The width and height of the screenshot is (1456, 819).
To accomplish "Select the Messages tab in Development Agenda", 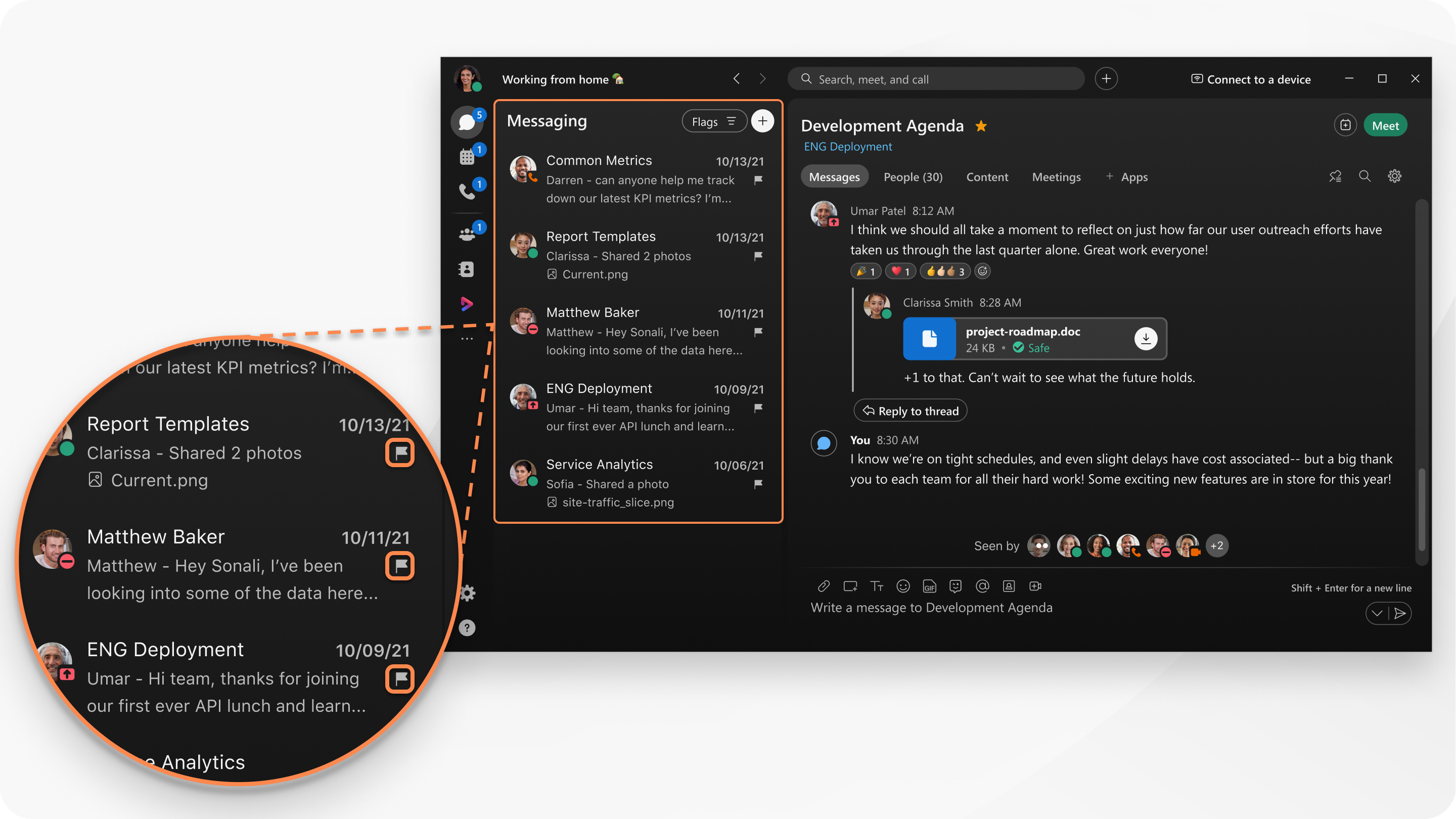I will tap(835, 177).
